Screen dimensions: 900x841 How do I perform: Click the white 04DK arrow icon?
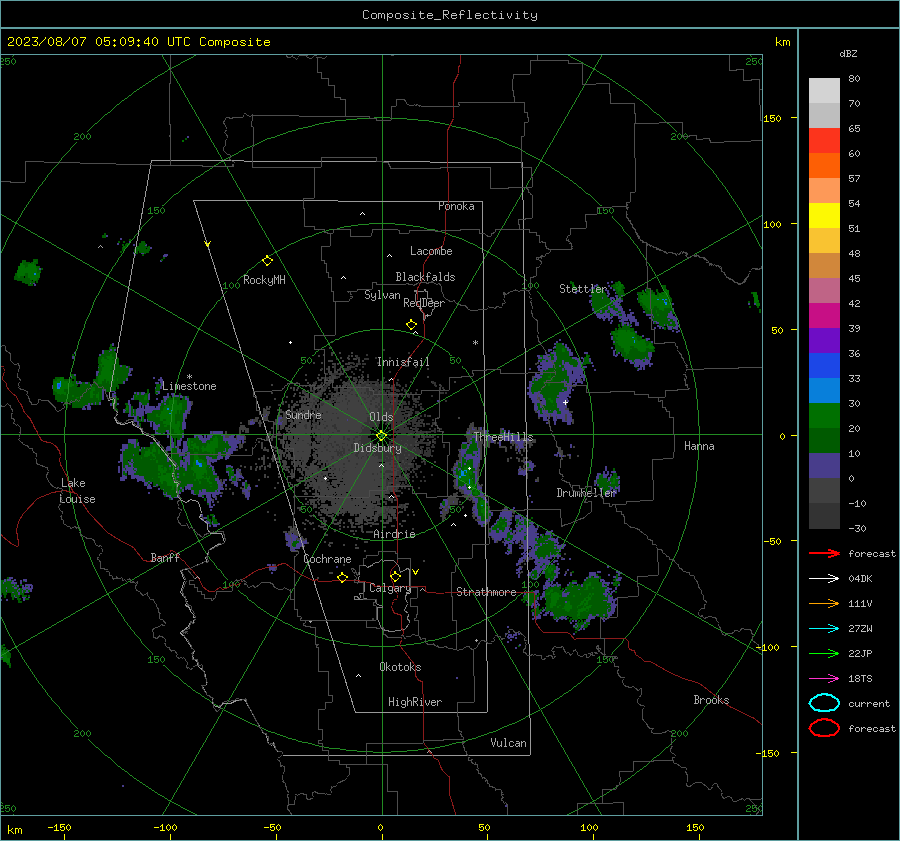[824, 578]
